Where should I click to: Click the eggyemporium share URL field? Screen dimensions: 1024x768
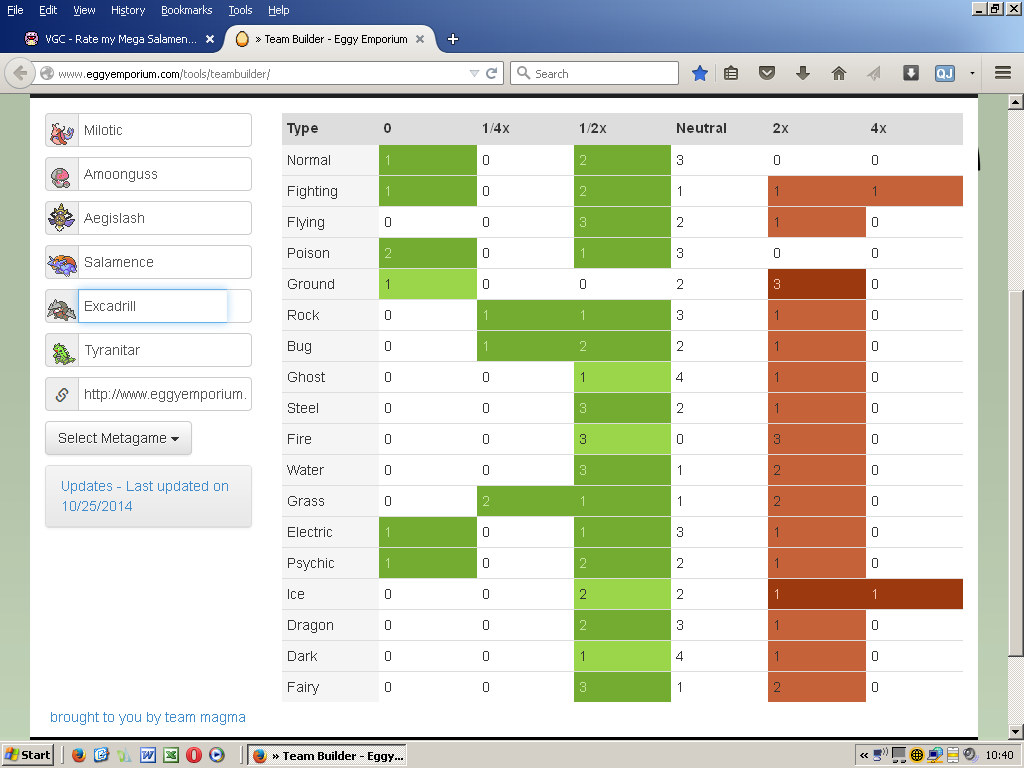(x=165, y=394)
